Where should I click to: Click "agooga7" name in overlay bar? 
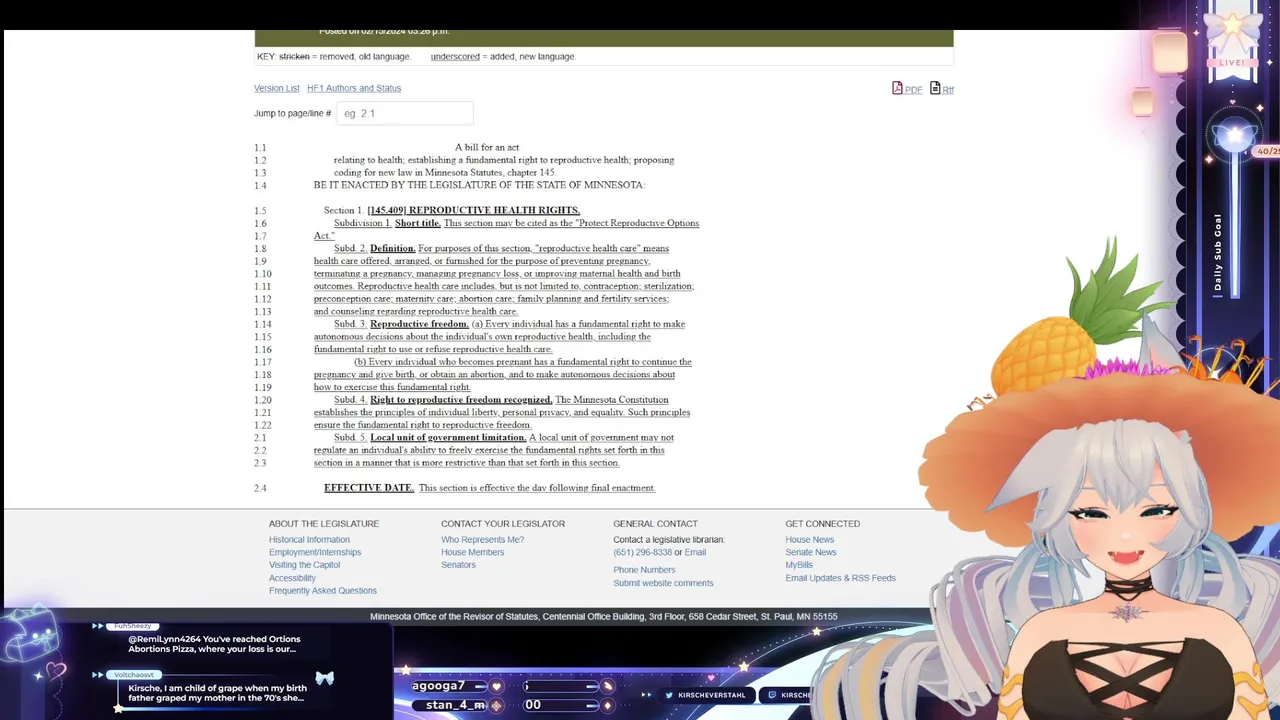coord(438,686)
